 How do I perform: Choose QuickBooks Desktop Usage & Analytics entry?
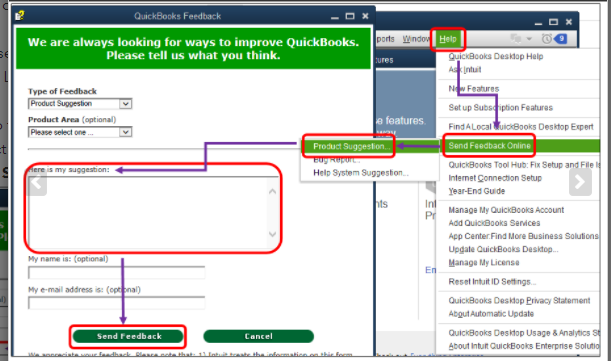coord(524,333)
